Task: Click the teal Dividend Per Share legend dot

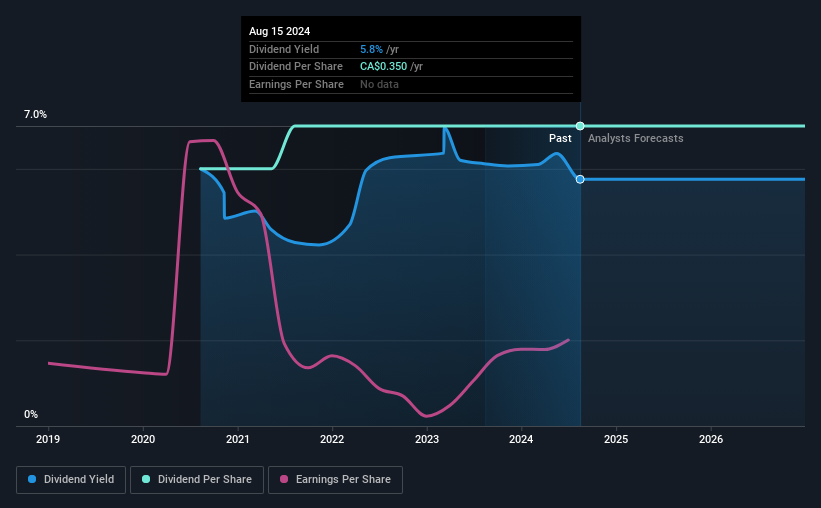Action: [146, 479]
